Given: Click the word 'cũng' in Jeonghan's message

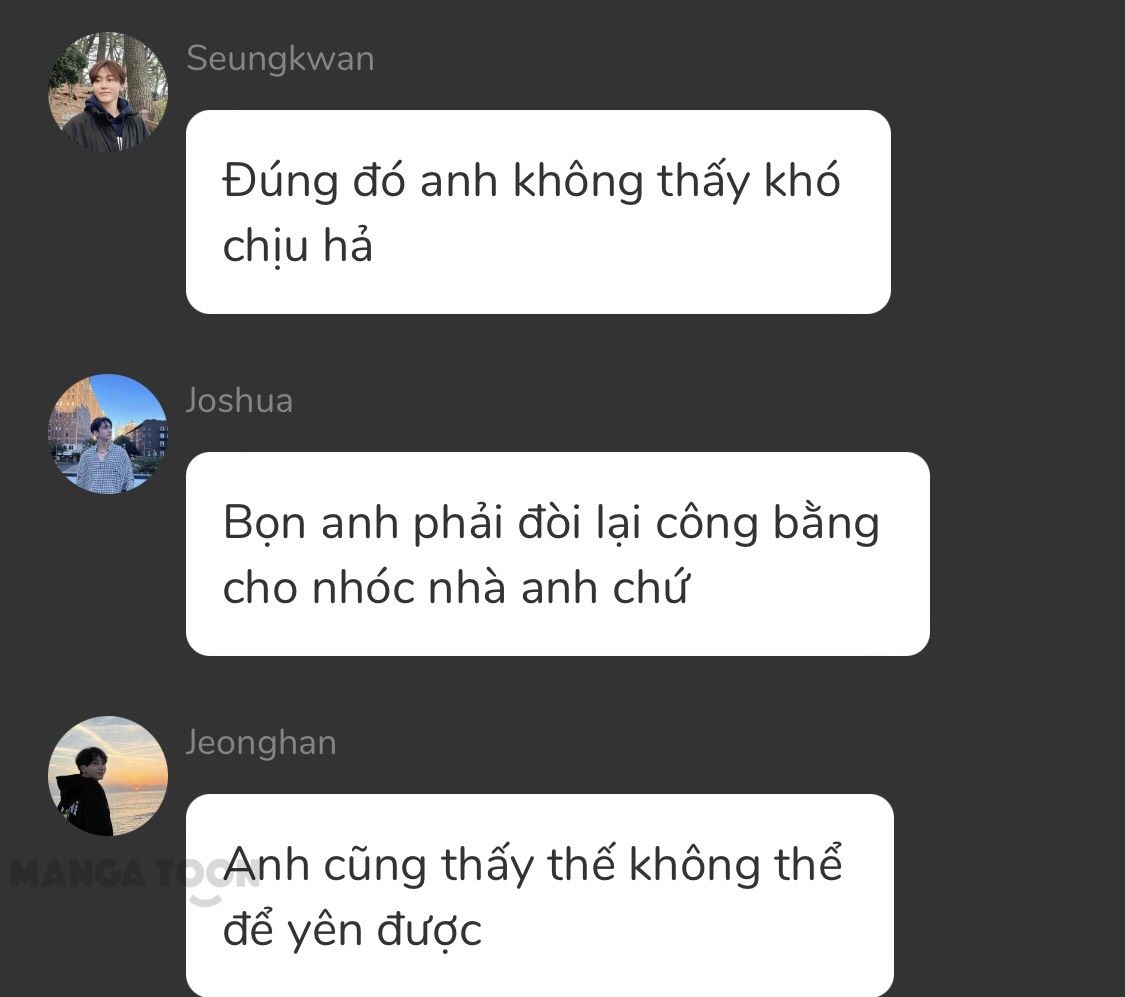Looking at the screenshot, I should [x=375, y=866].
